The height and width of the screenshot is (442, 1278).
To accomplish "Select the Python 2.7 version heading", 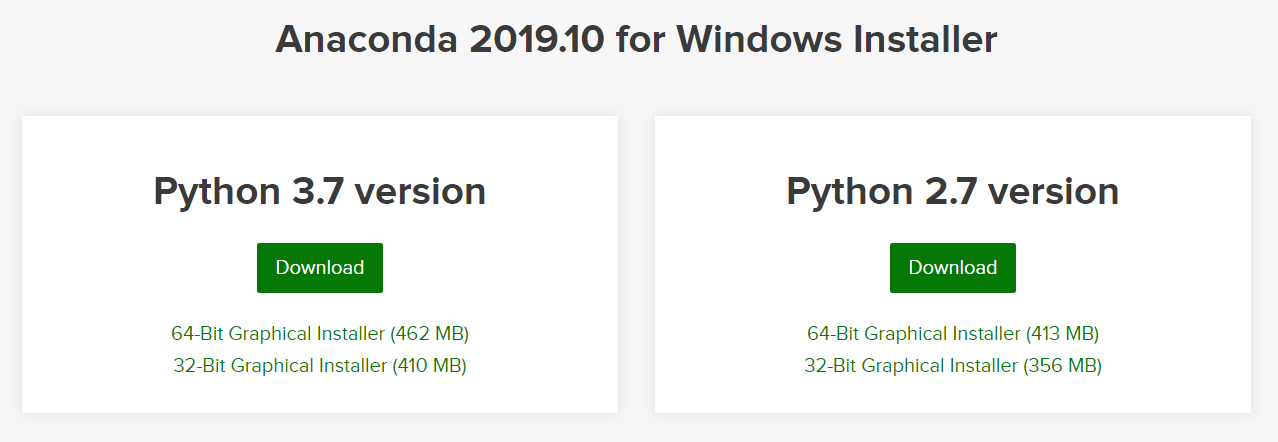I will pos(953,191).
